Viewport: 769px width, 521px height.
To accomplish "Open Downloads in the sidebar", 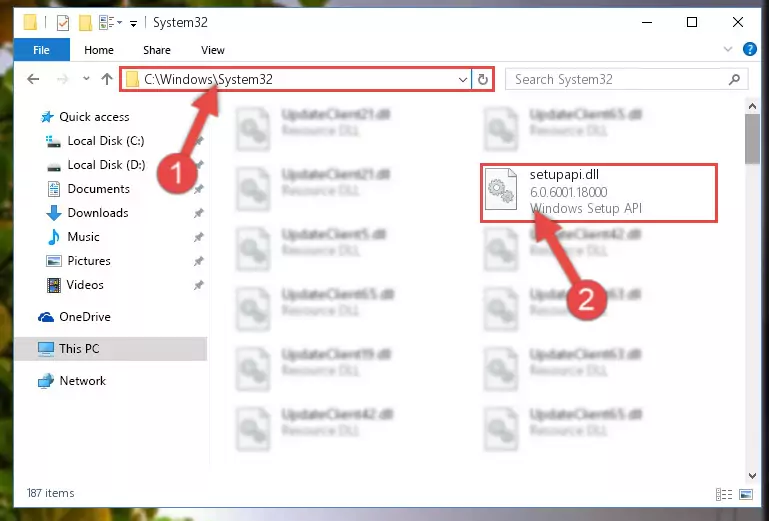I will click(98, 213).
